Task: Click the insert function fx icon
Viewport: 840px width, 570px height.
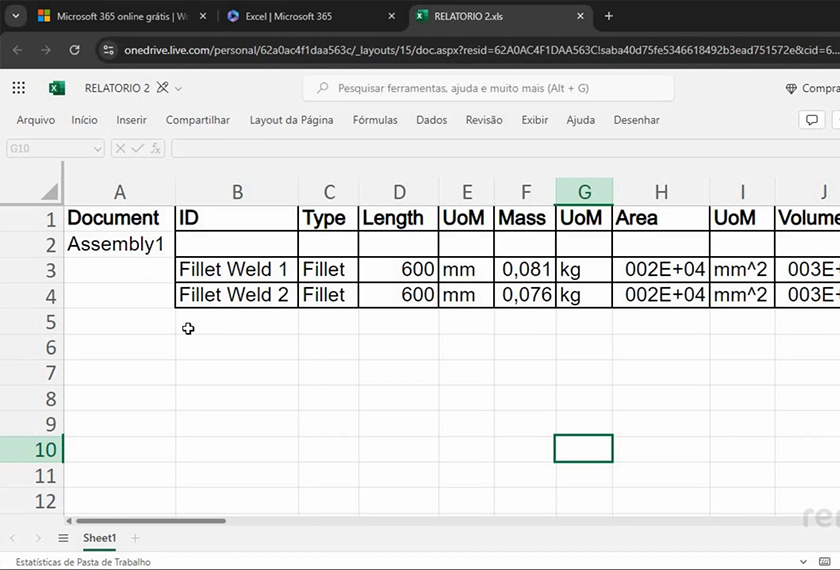Action: [156, 148]
